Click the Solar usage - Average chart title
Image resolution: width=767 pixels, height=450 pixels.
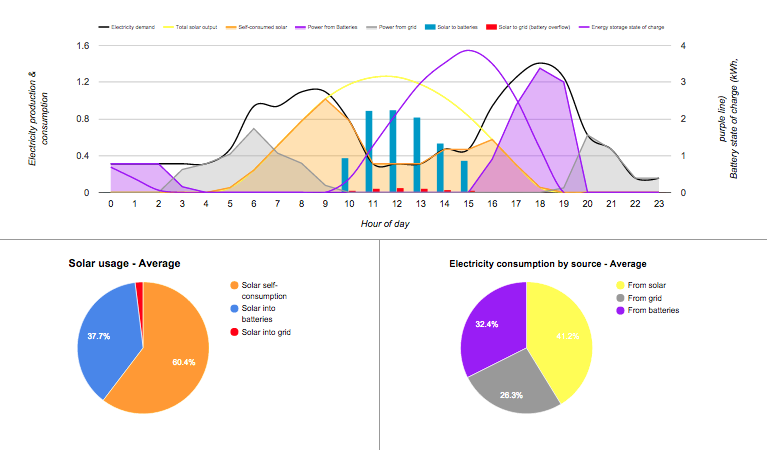point(124,264)
